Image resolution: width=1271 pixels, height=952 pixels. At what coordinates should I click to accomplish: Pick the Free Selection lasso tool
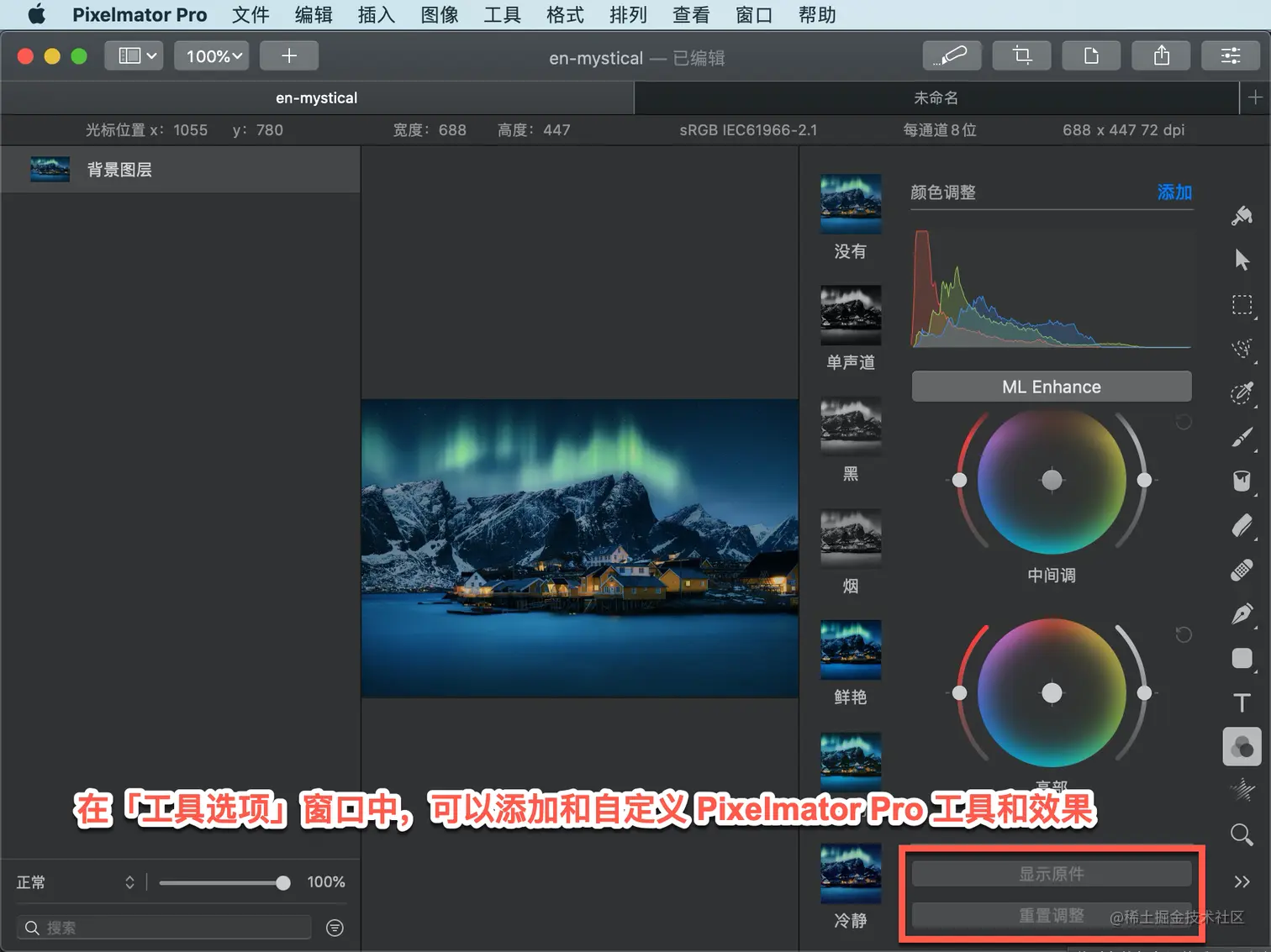[x=1242, y=349]
